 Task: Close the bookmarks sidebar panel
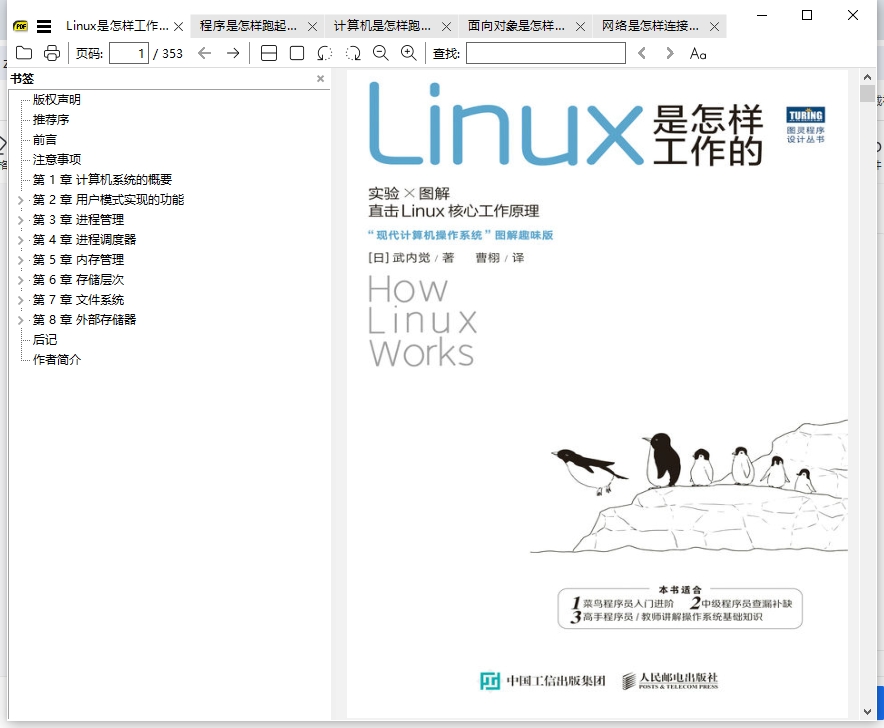point(320,78)
